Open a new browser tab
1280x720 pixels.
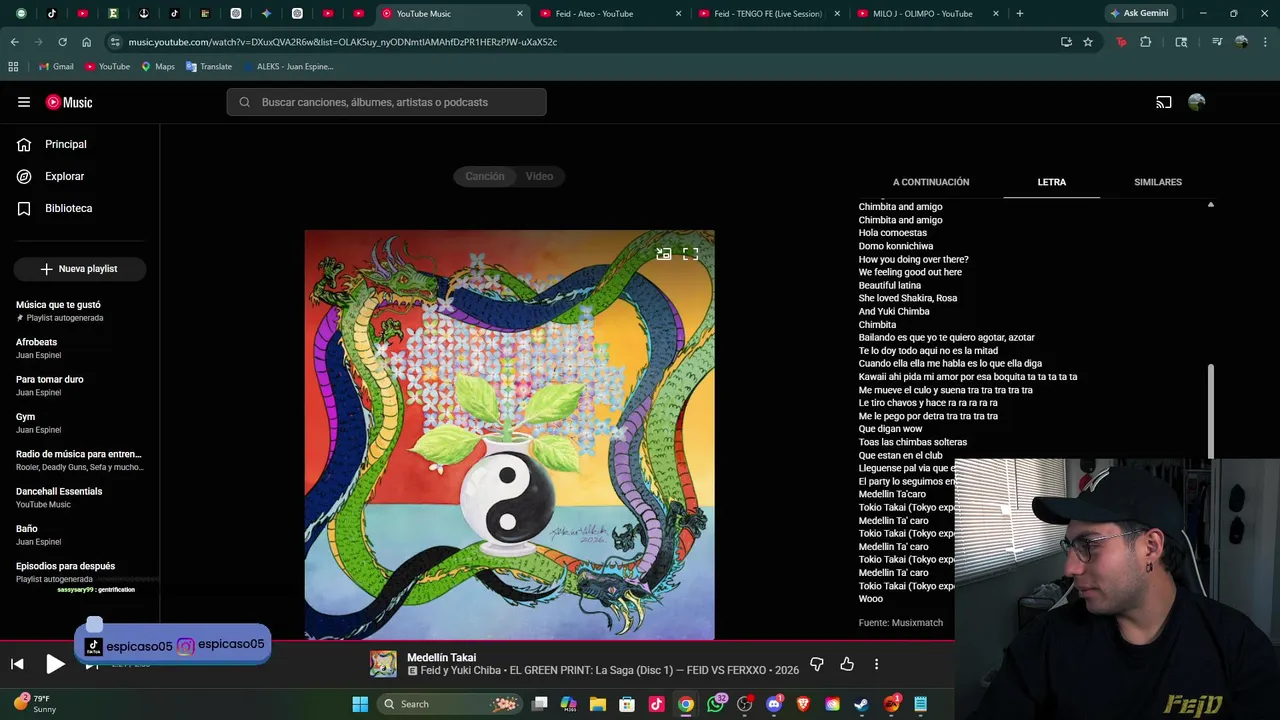pyautogui.click(x=1019, y=14)
